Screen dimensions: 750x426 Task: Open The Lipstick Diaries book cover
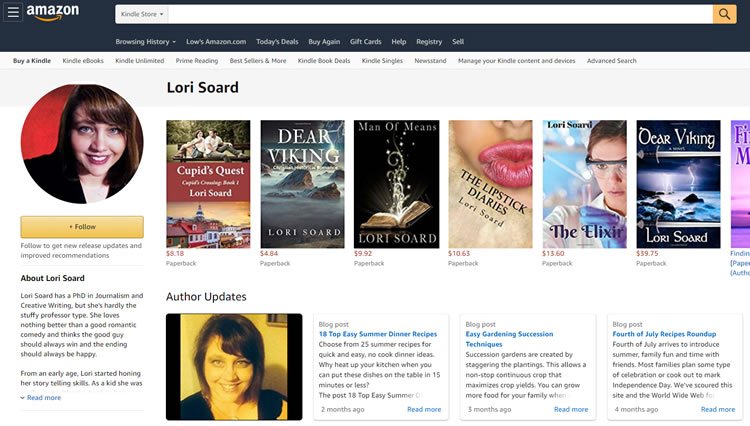[x=490, y=184]
